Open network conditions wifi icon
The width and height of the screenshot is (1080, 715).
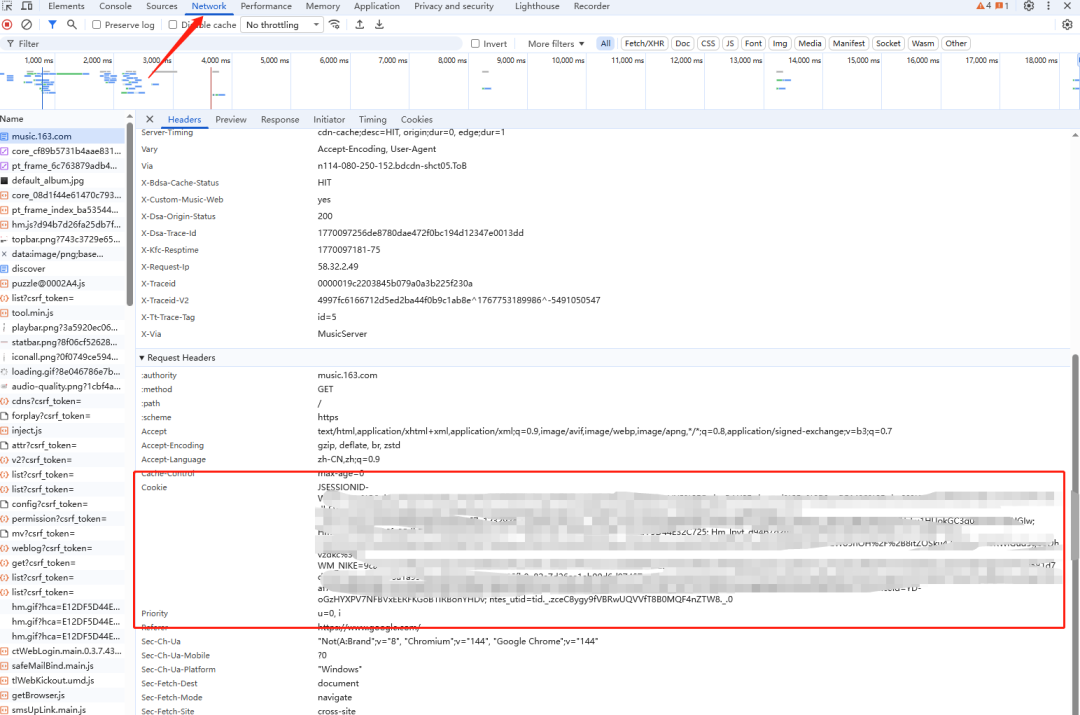334,25
